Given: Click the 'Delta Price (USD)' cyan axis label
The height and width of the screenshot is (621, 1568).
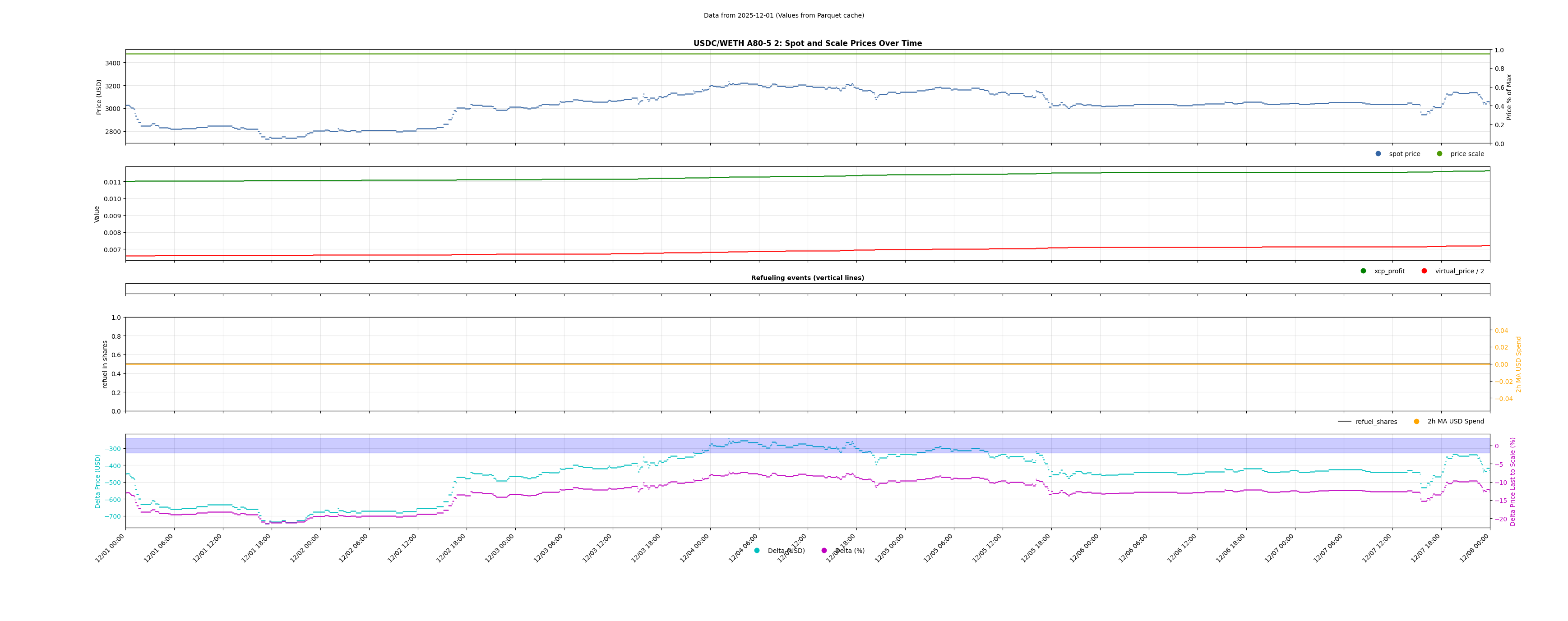Looking at the screenshot, I should click(97, 481).
